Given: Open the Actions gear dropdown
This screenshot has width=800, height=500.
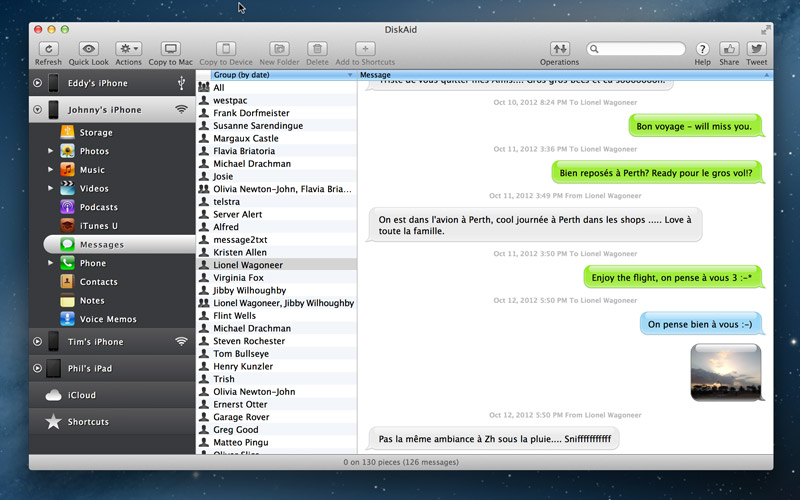Looking at the screenshot, I should click(128, 49).
